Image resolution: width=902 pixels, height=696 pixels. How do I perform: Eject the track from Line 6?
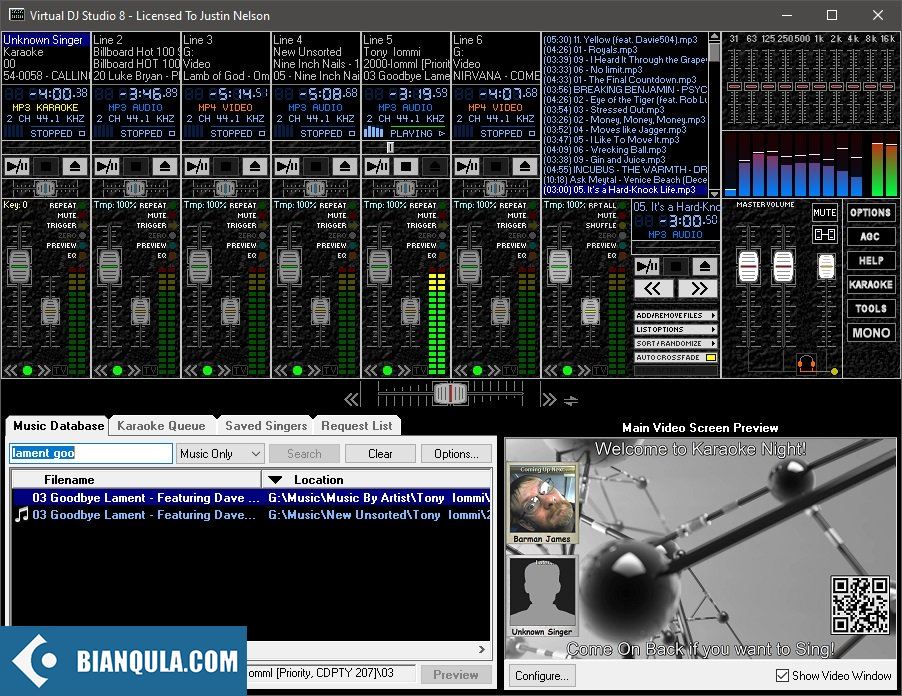[x=525, y=167]
